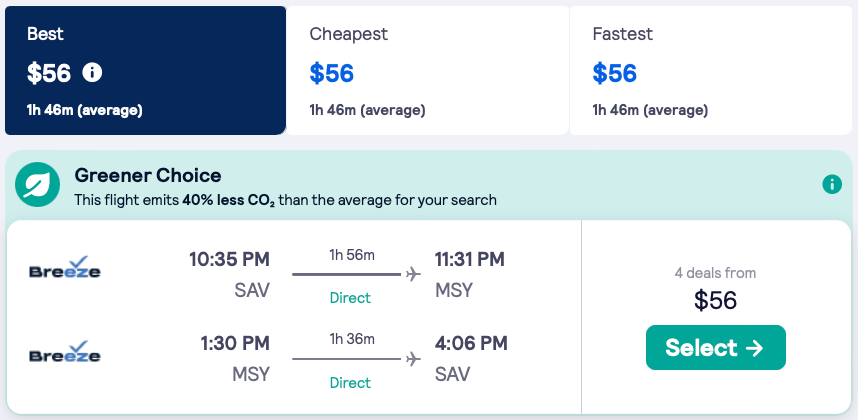Click the Direct label on the outbound flight
Screen dimensions: 858x420
pyautogui.click(x=350, y=298)
